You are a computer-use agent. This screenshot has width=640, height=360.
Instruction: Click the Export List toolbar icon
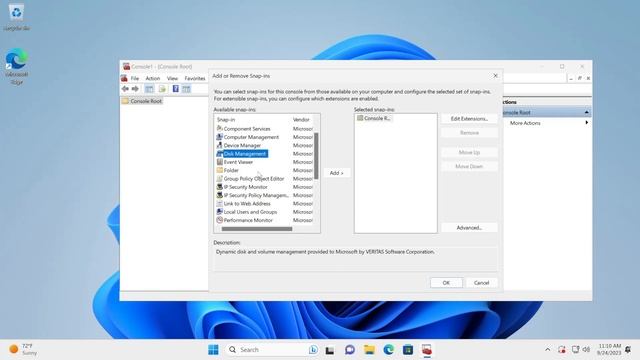[x=162, y=89]
